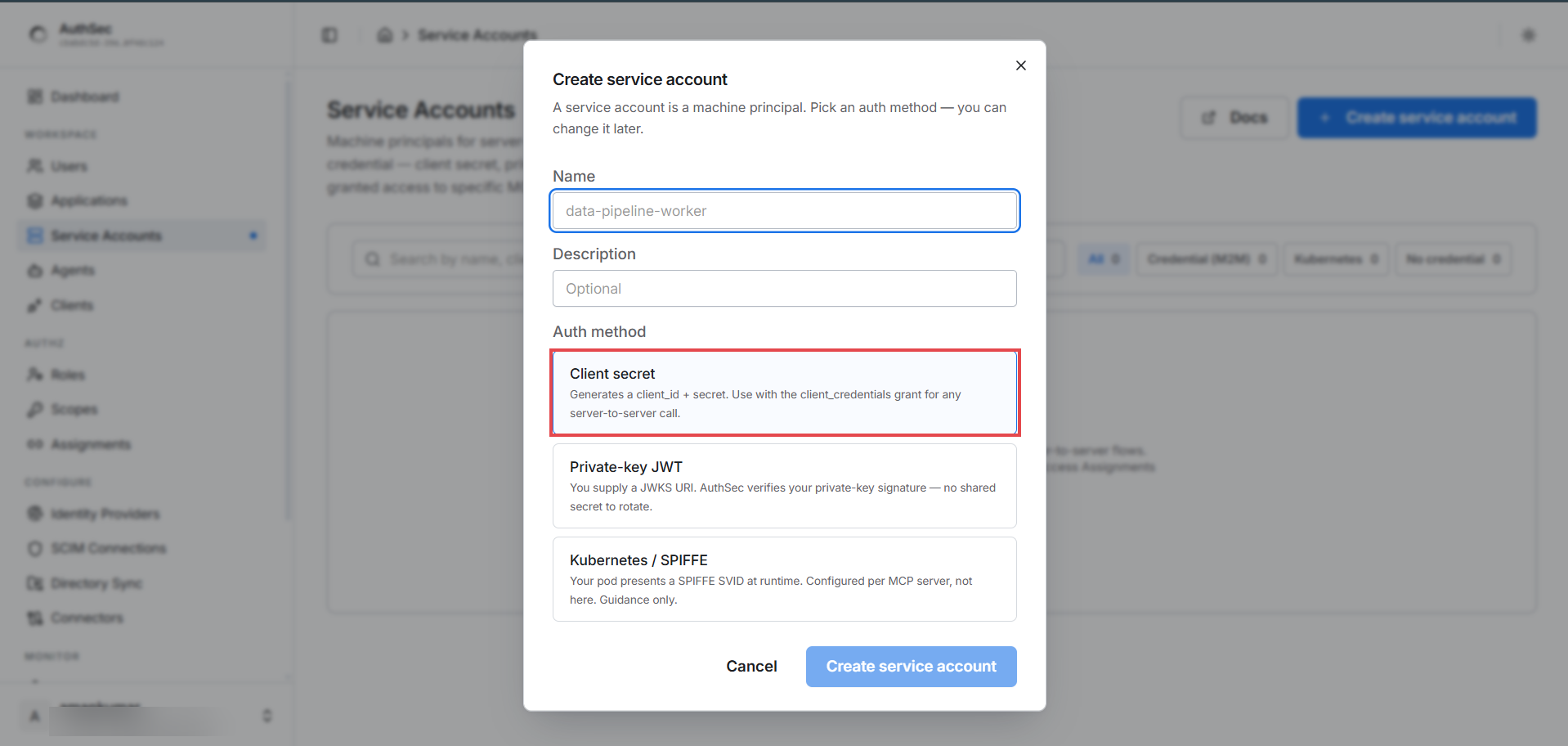This screenshot has width=1568, height=746.
Task: Click the user avatar at bottom left
Action: coord(34,716)
